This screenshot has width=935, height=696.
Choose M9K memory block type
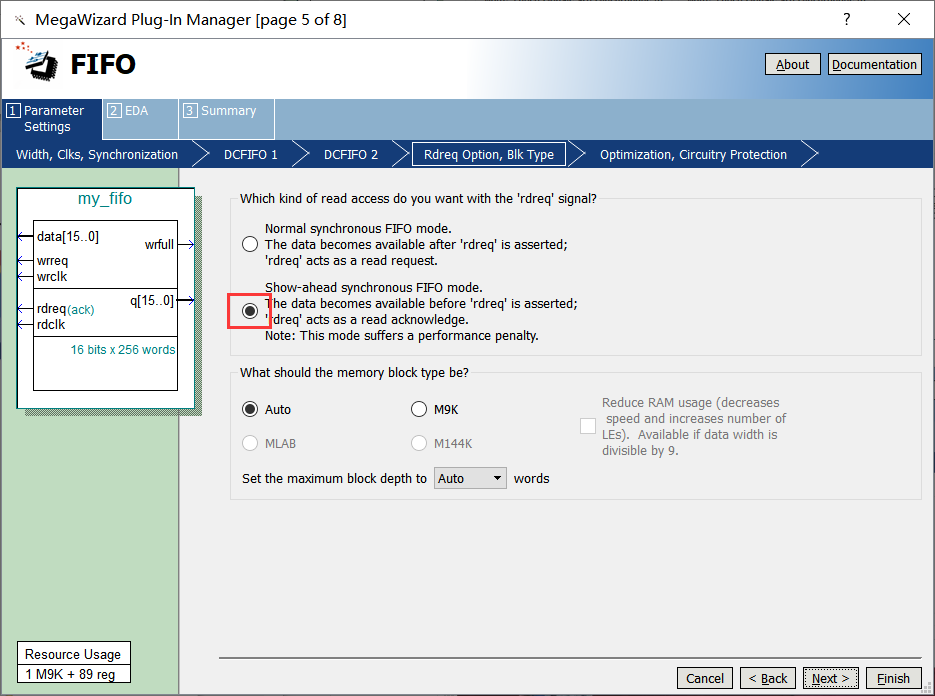[419, 409]
